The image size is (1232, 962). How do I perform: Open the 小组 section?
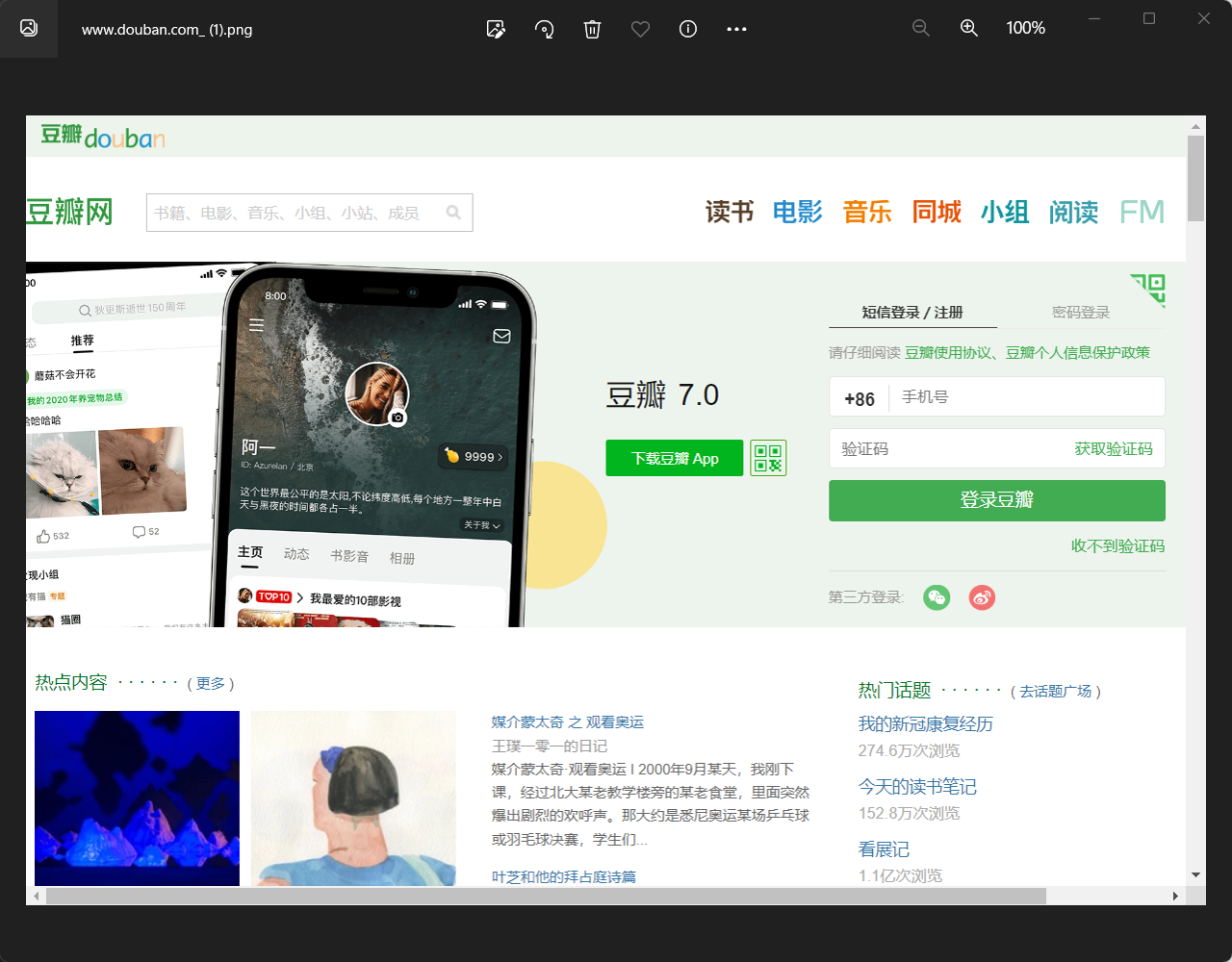tap(1005, 212)
